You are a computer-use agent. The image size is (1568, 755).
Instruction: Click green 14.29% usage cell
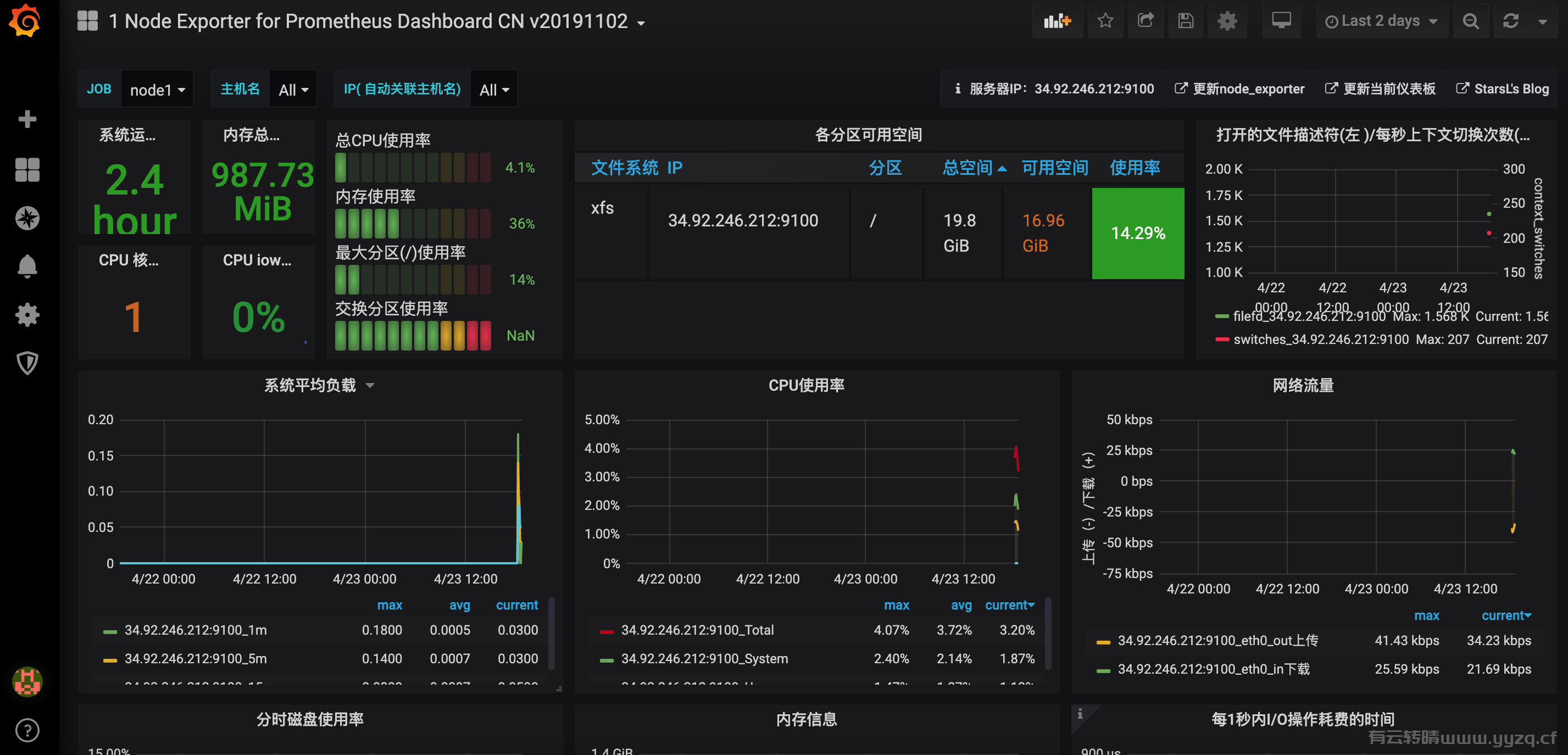click(1138, 233)
